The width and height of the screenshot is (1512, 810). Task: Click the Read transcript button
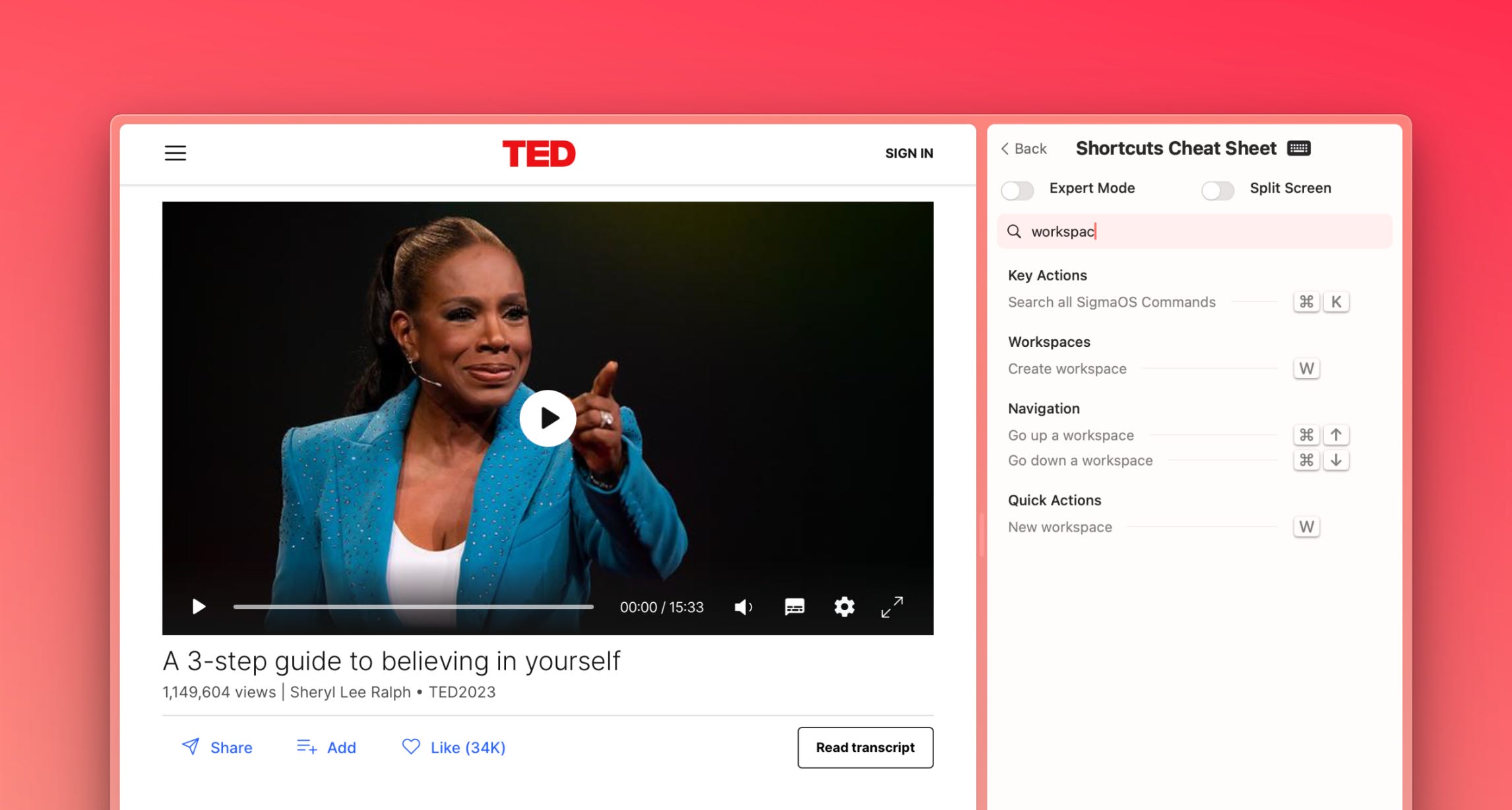tap(865, 747)
